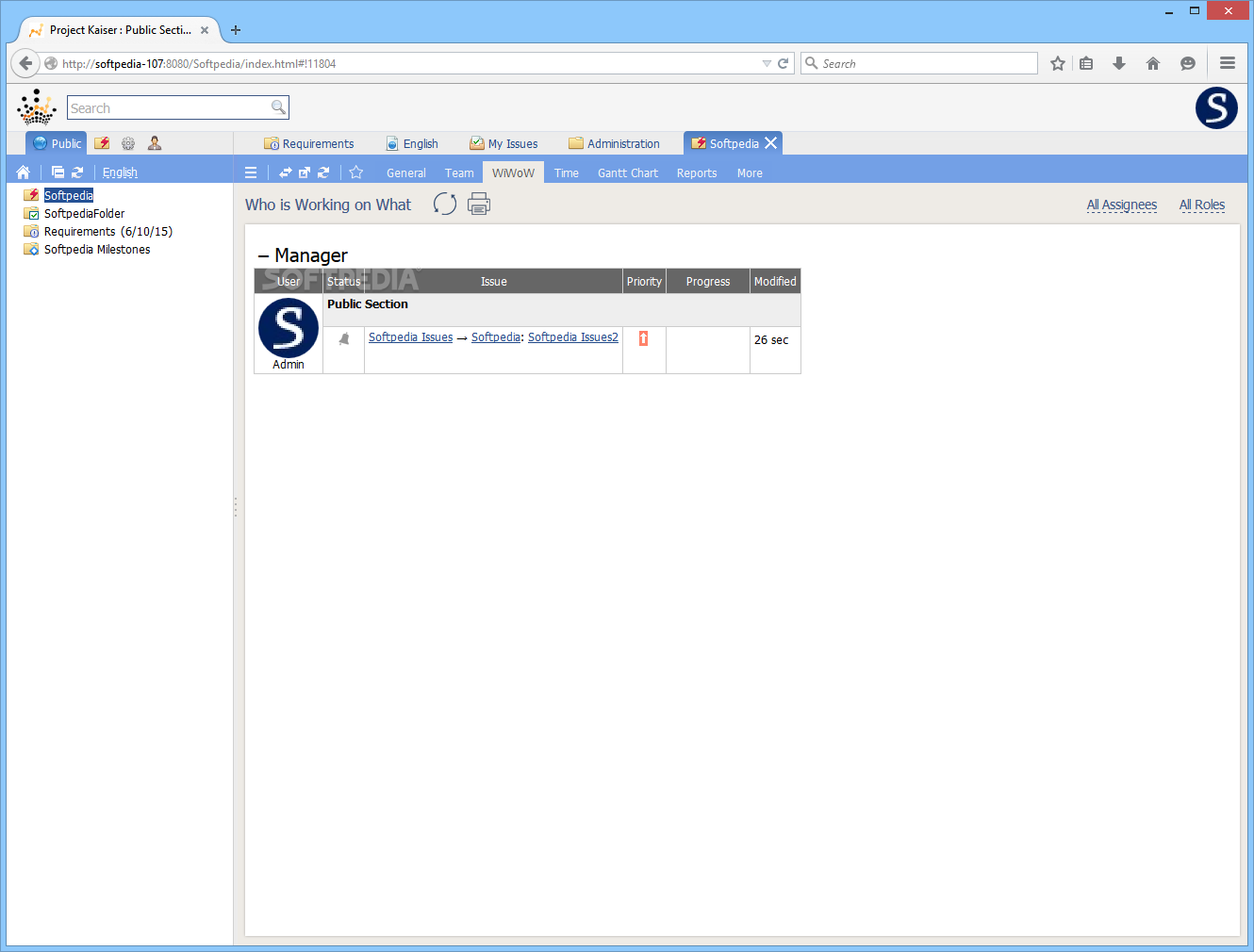The height and width of the screenshot is (952, 1254).
Task: Close the Softpedia tab with X
Action: (771, 143)
